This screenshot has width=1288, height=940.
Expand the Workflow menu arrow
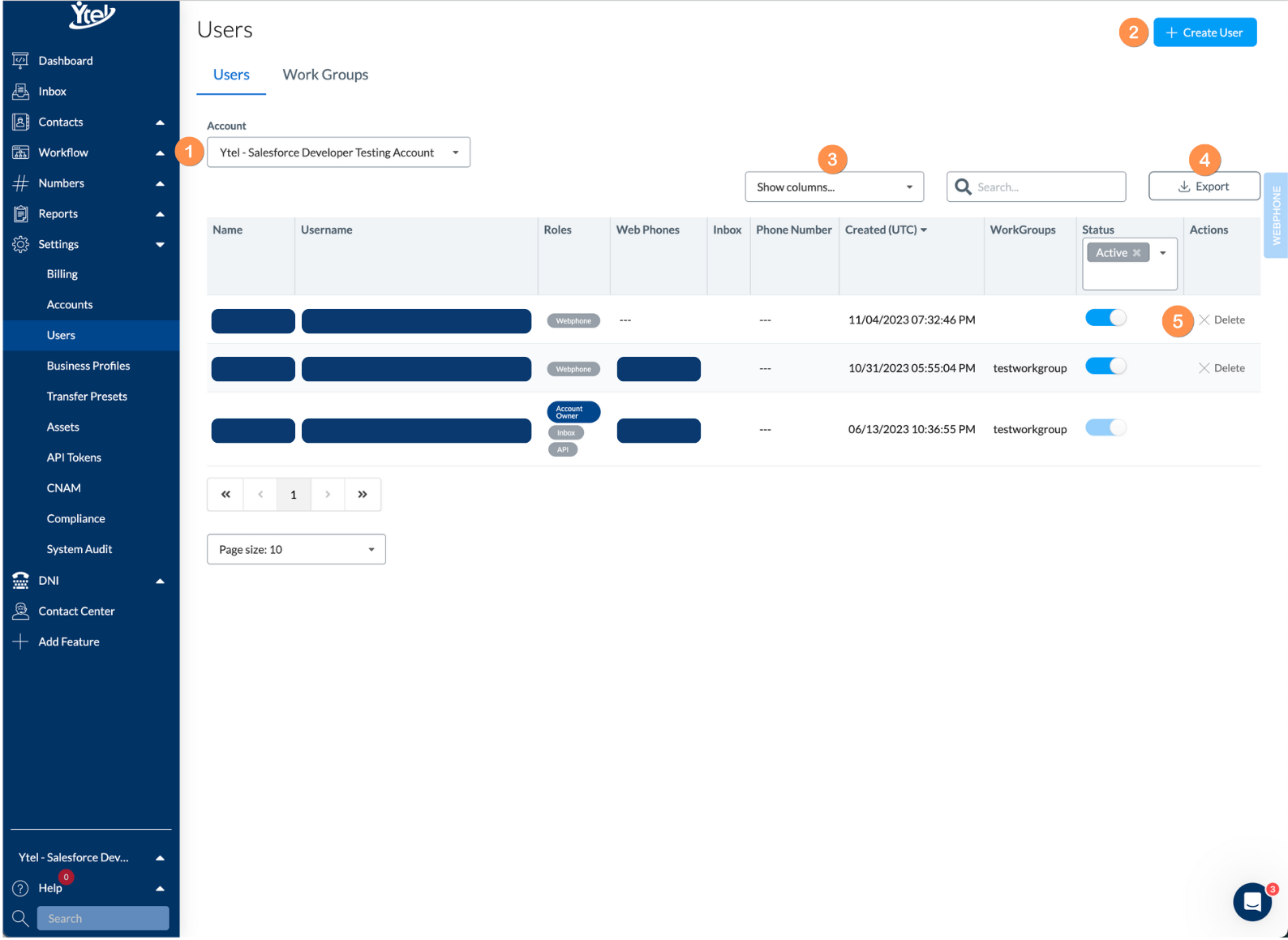(x=160, y=152)
